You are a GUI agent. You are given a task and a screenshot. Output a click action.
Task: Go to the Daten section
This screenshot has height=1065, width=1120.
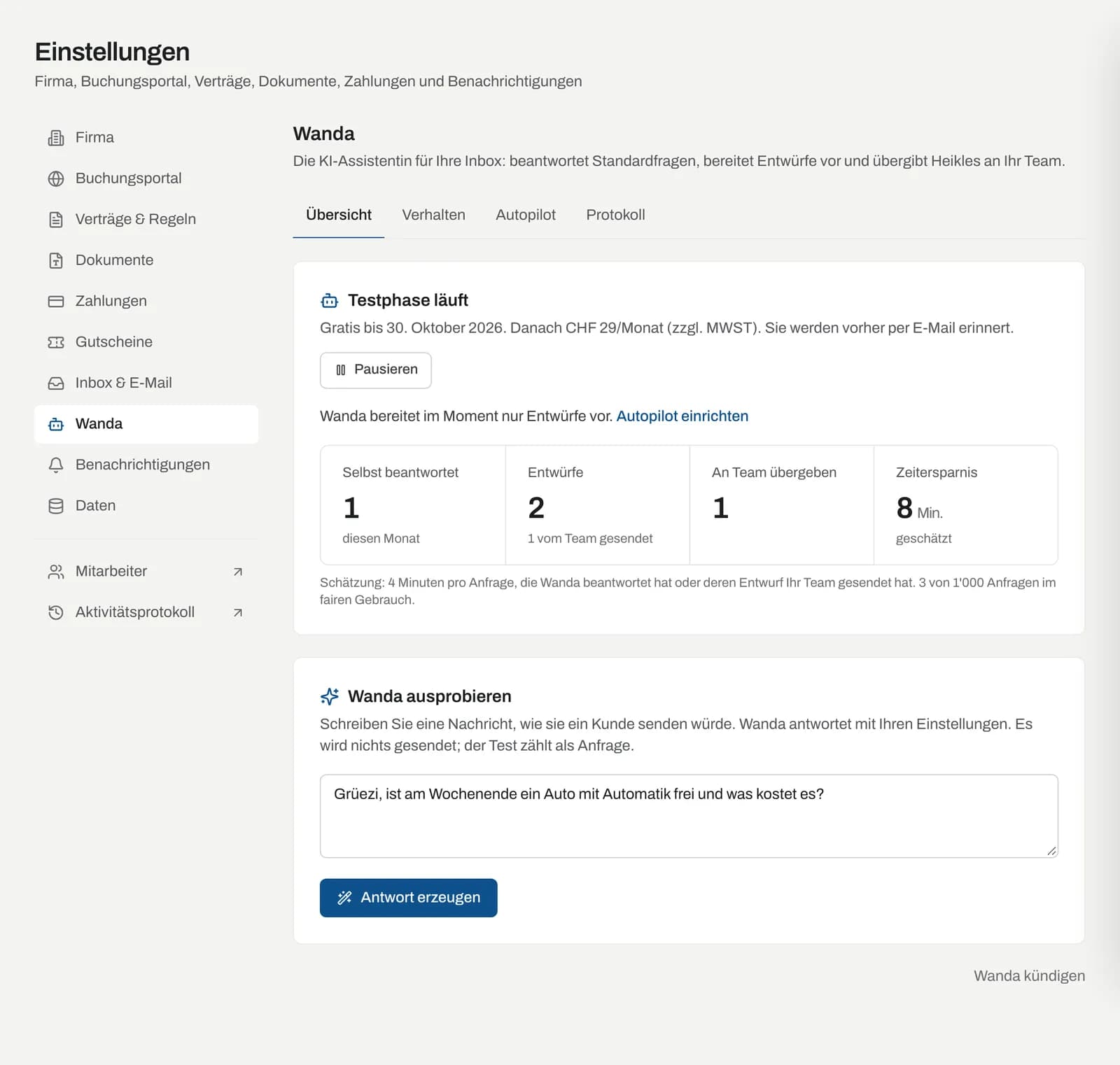coord(146,506)
